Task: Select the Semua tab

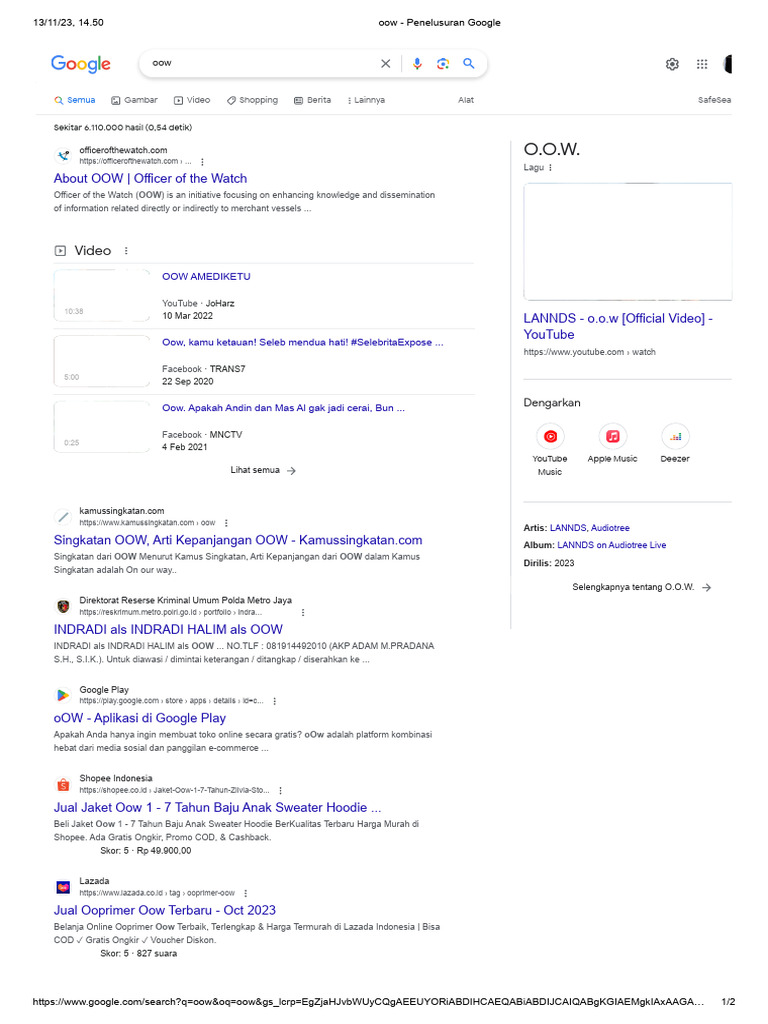Action: click(75, 100)
